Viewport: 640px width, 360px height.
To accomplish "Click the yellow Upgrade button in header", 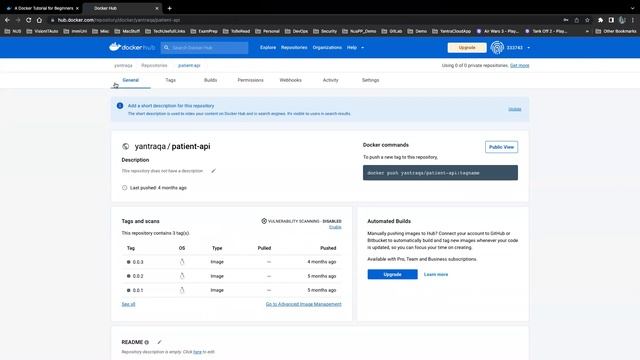I will [467, 47].
